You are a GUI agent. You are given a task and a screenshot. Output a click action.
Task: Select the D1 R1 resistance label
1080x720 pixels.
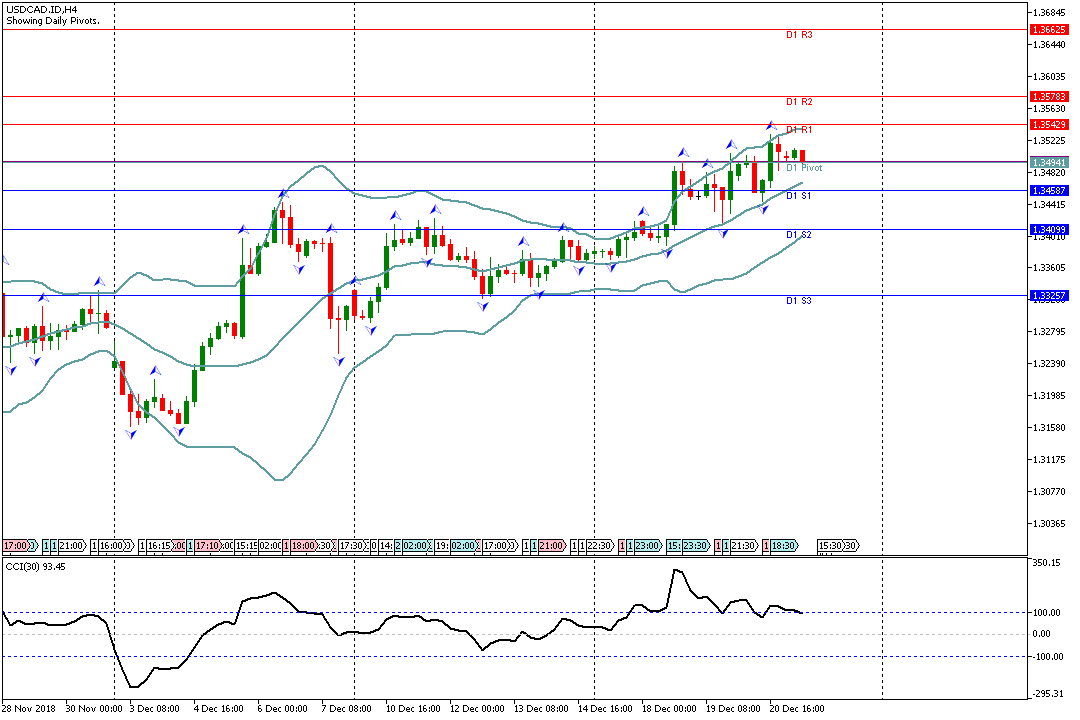pos(798,130)
